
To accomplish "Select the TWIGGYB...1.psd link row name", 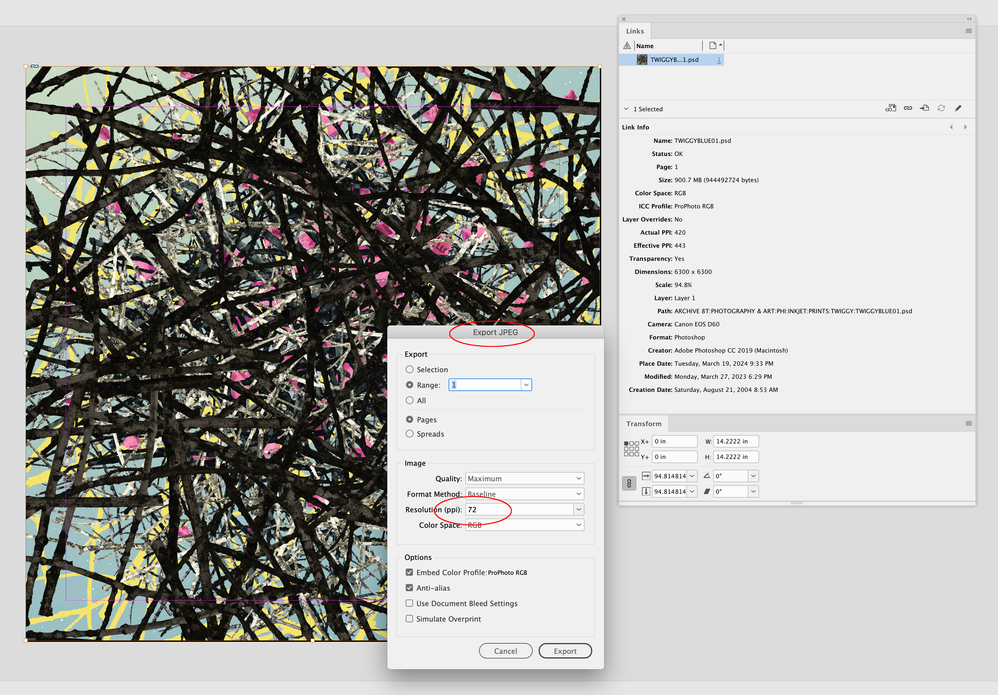I will [674, 60].
